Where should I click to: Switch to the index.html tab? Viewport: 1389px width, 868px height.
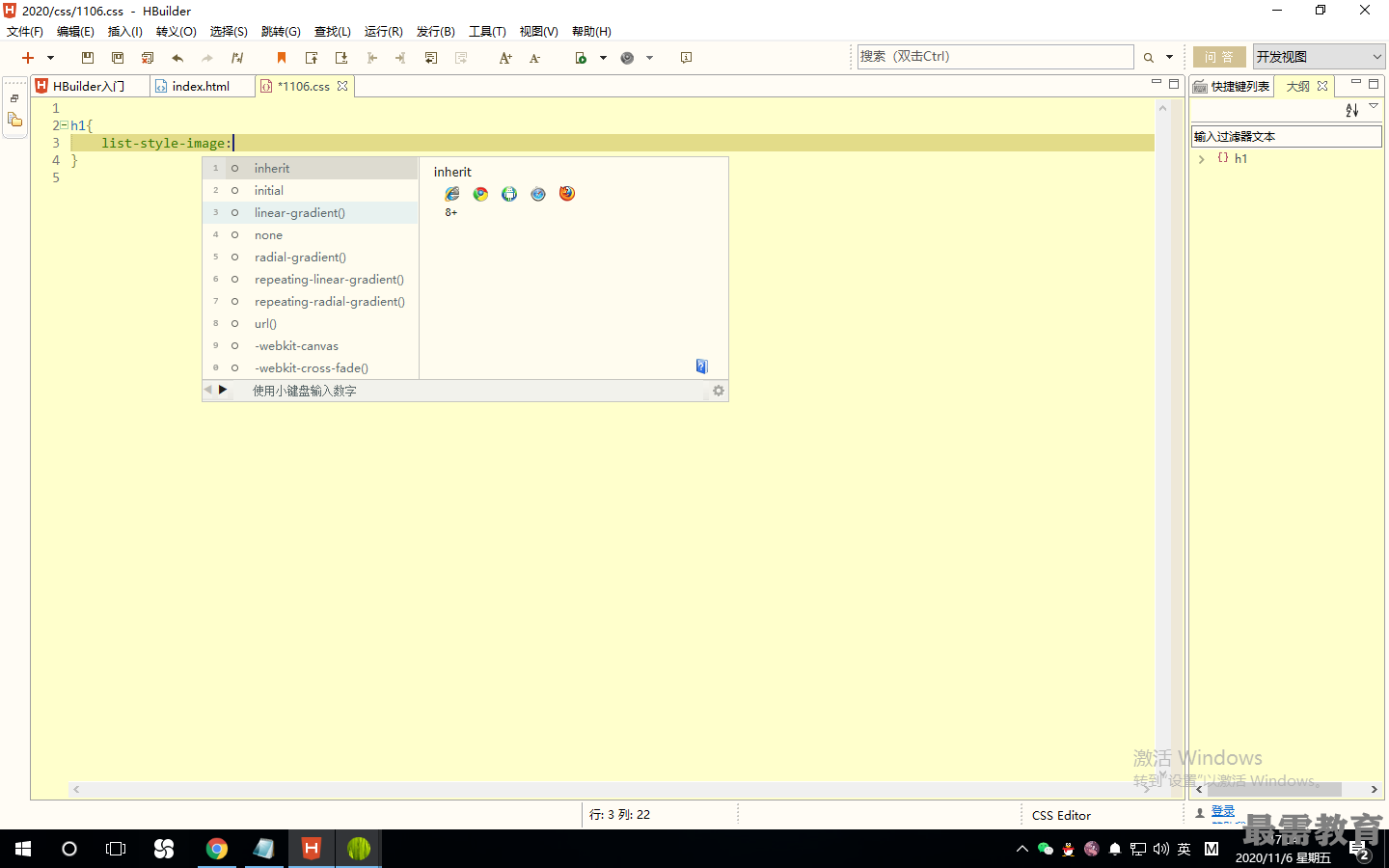coord(201,86)
